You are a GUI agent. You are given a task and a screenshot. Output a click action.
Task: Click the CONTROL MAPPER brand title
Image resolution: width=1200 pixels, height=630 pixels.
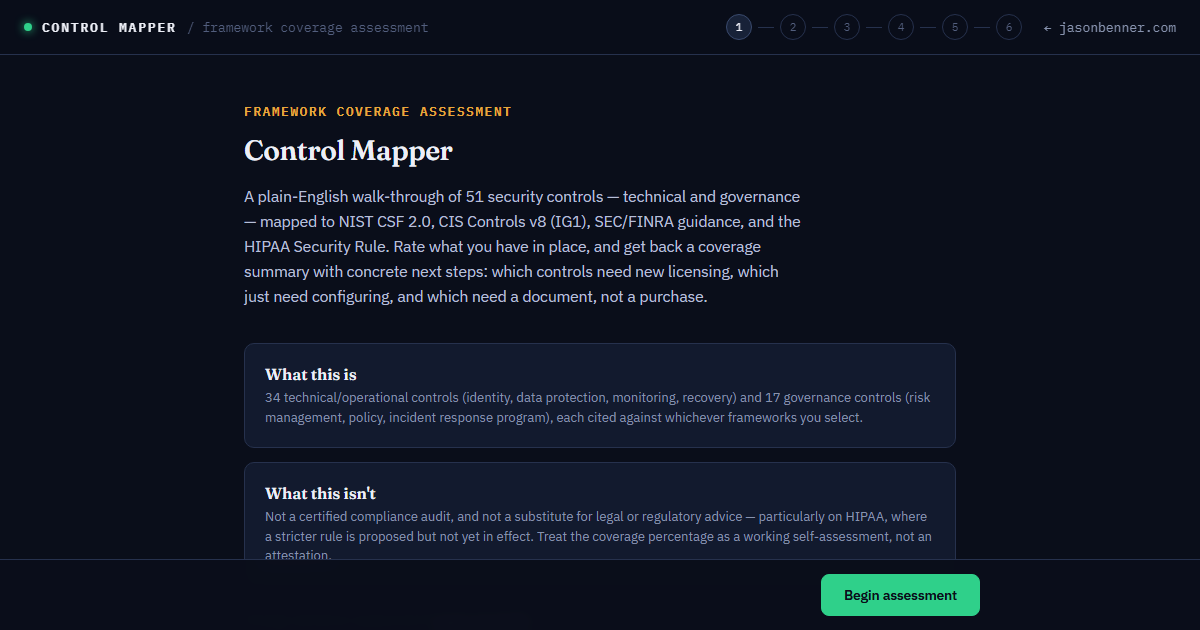(x=109, y=28)
